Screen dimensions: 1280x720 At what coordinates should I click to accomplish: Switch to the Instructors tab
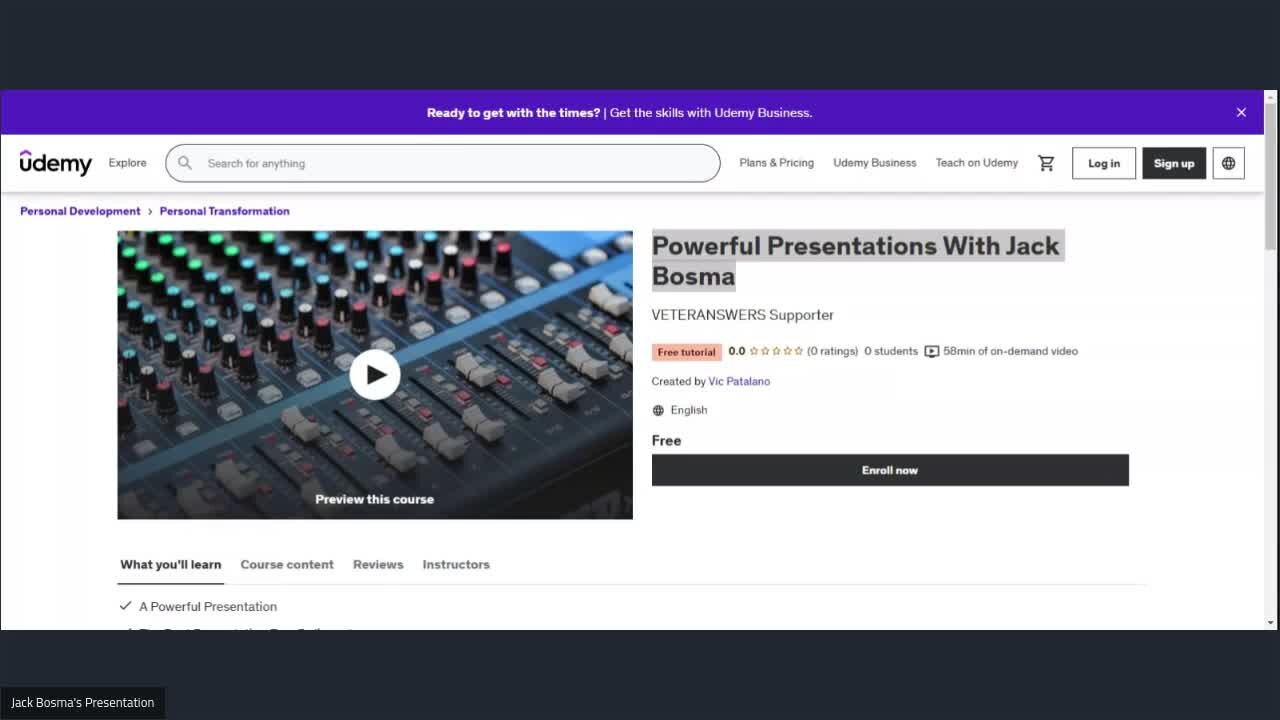point(456,564)
